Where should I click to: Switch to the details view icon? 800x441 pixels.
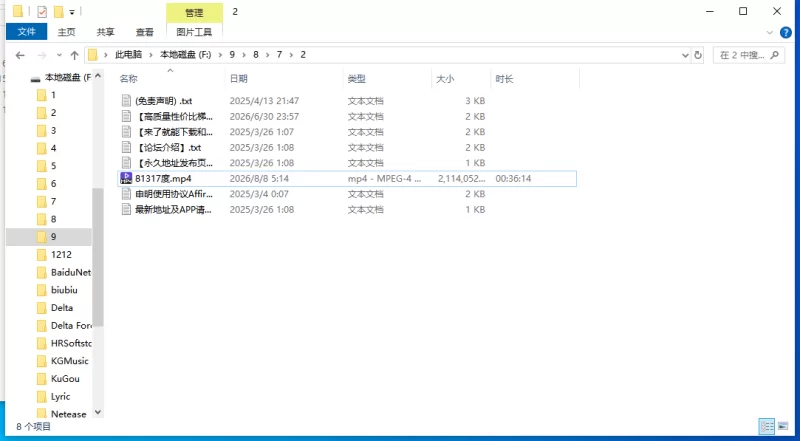[x=766, y=426]
